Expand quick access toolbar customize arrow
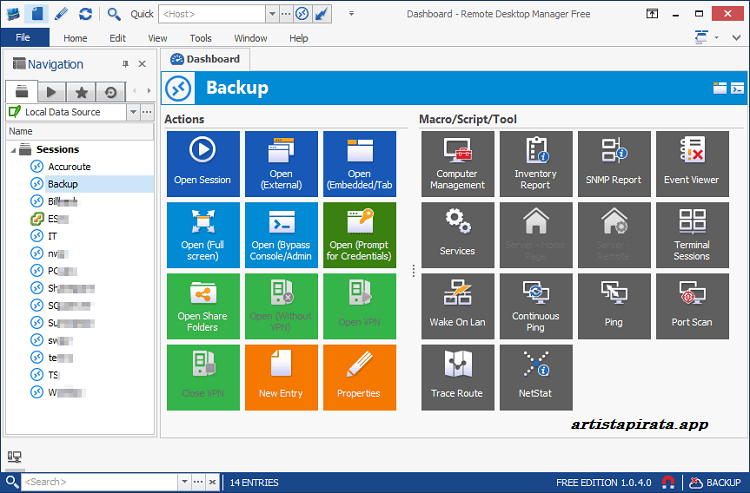 tap(352, 14)
